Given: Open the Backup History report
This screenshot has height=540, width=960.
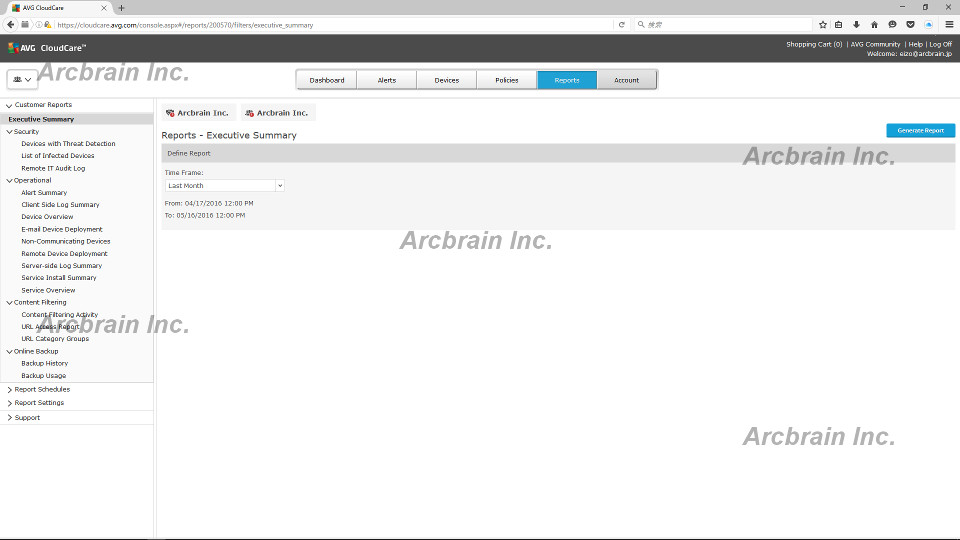Looking at the screenshot, I should click(45, 364).
